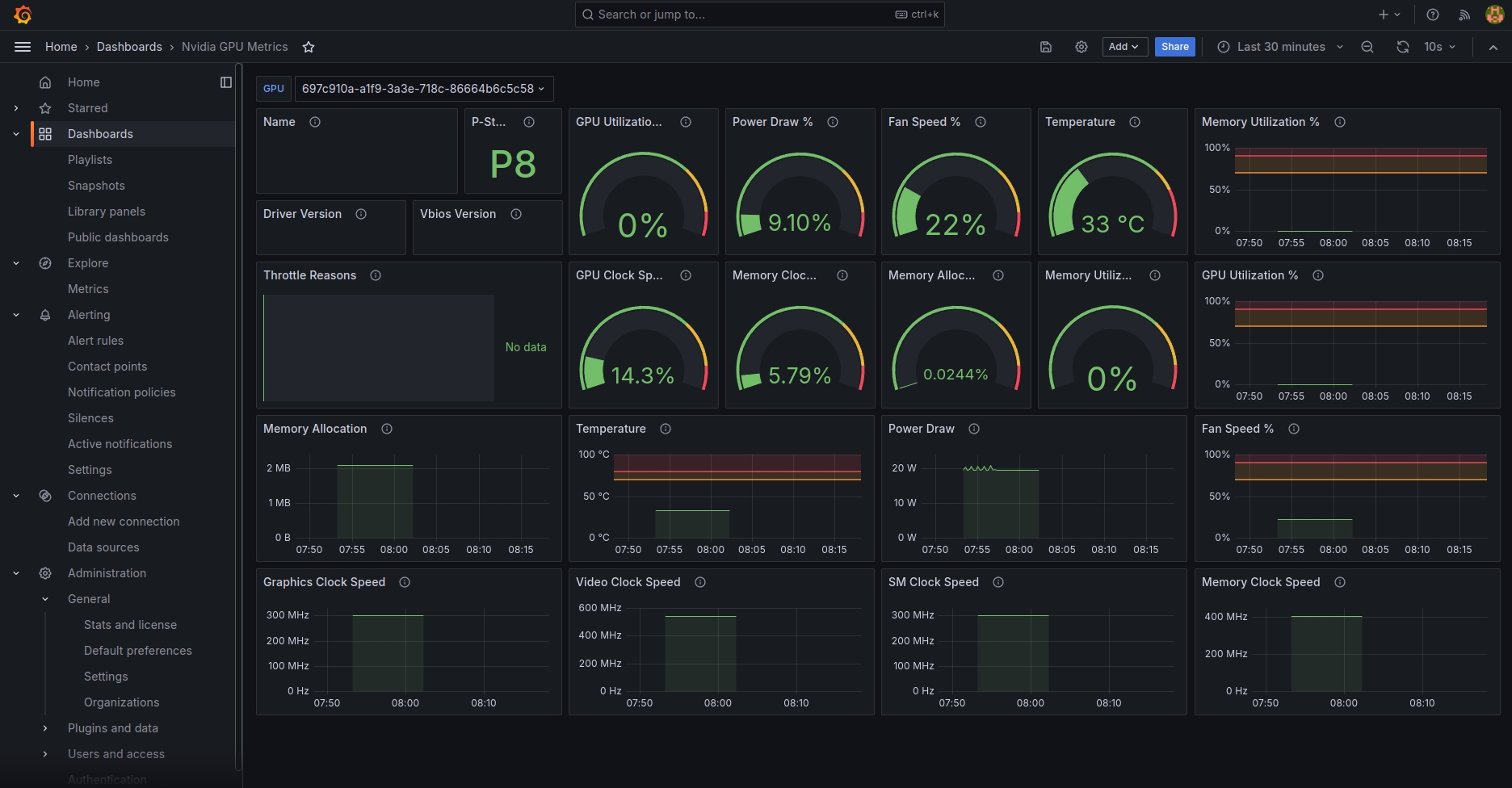Screen dimensions: 1512x788
Task: Click the blue Share button
Action: click(1174, 47)
